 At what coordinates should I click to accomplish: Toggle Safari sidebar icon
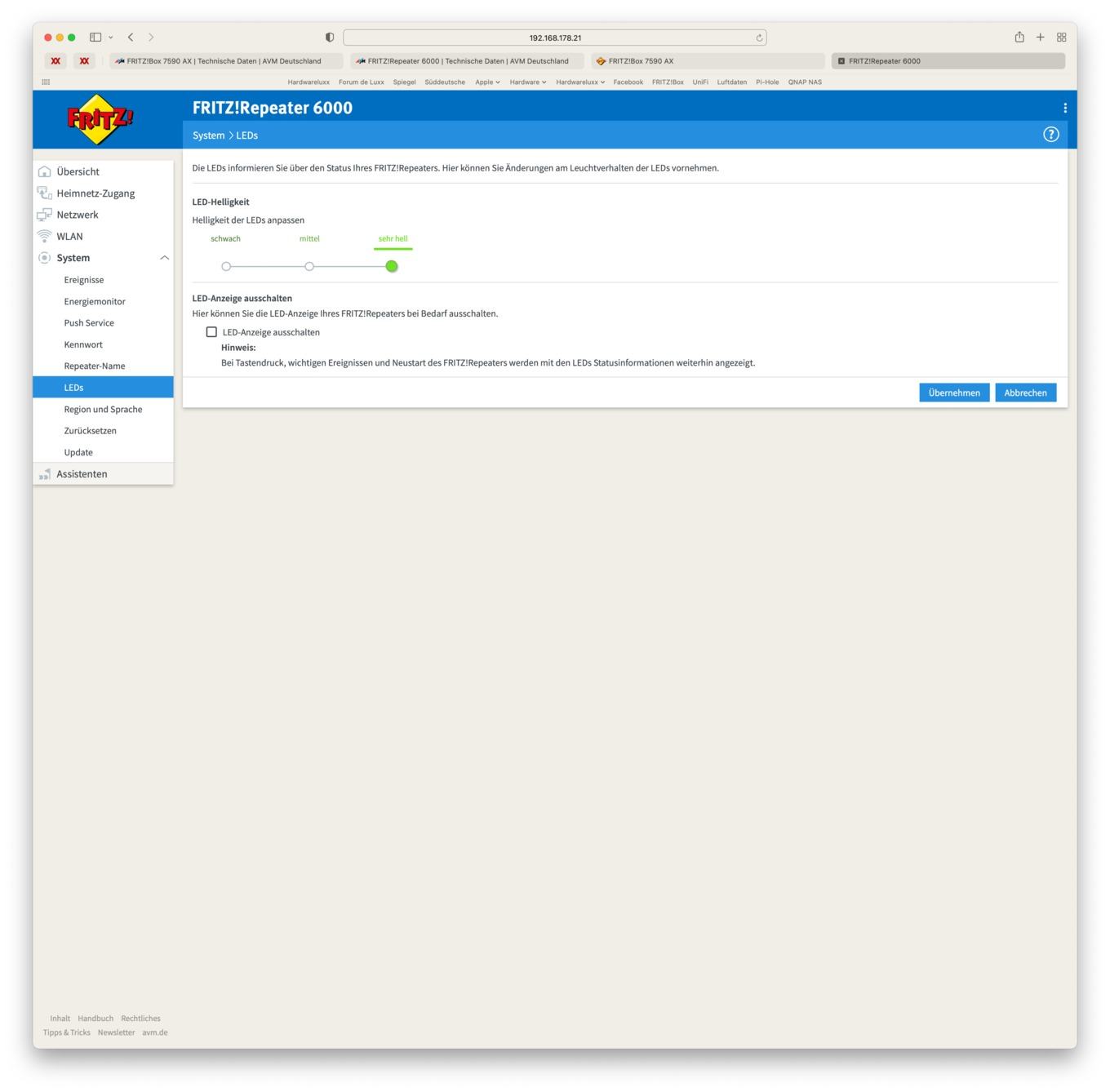95,38
